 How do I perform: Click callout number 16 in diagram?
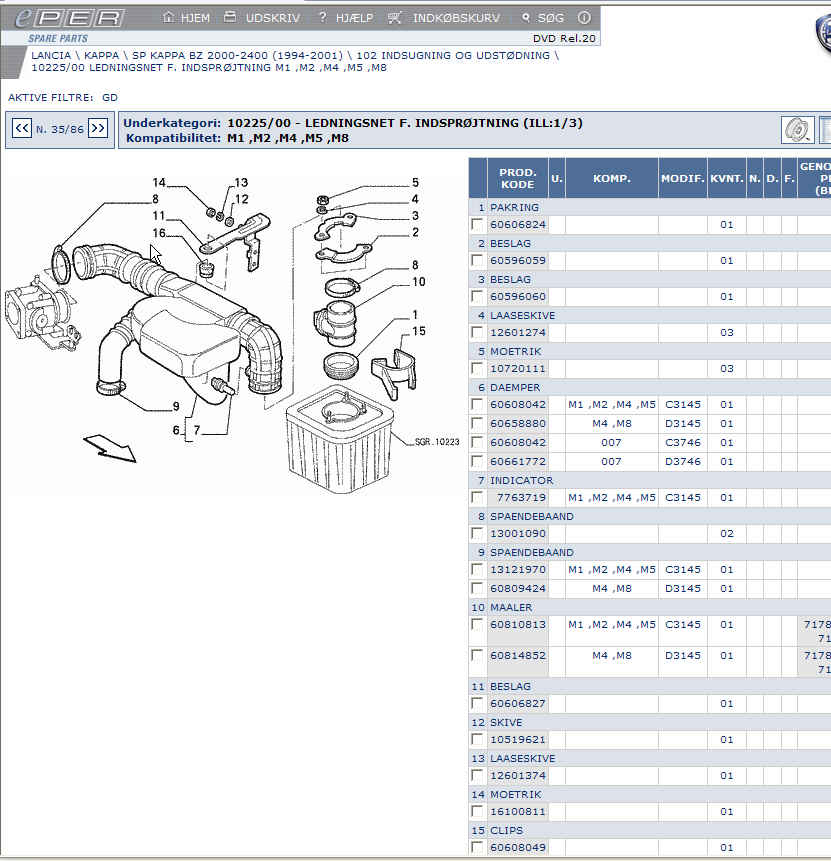point(159,233)
